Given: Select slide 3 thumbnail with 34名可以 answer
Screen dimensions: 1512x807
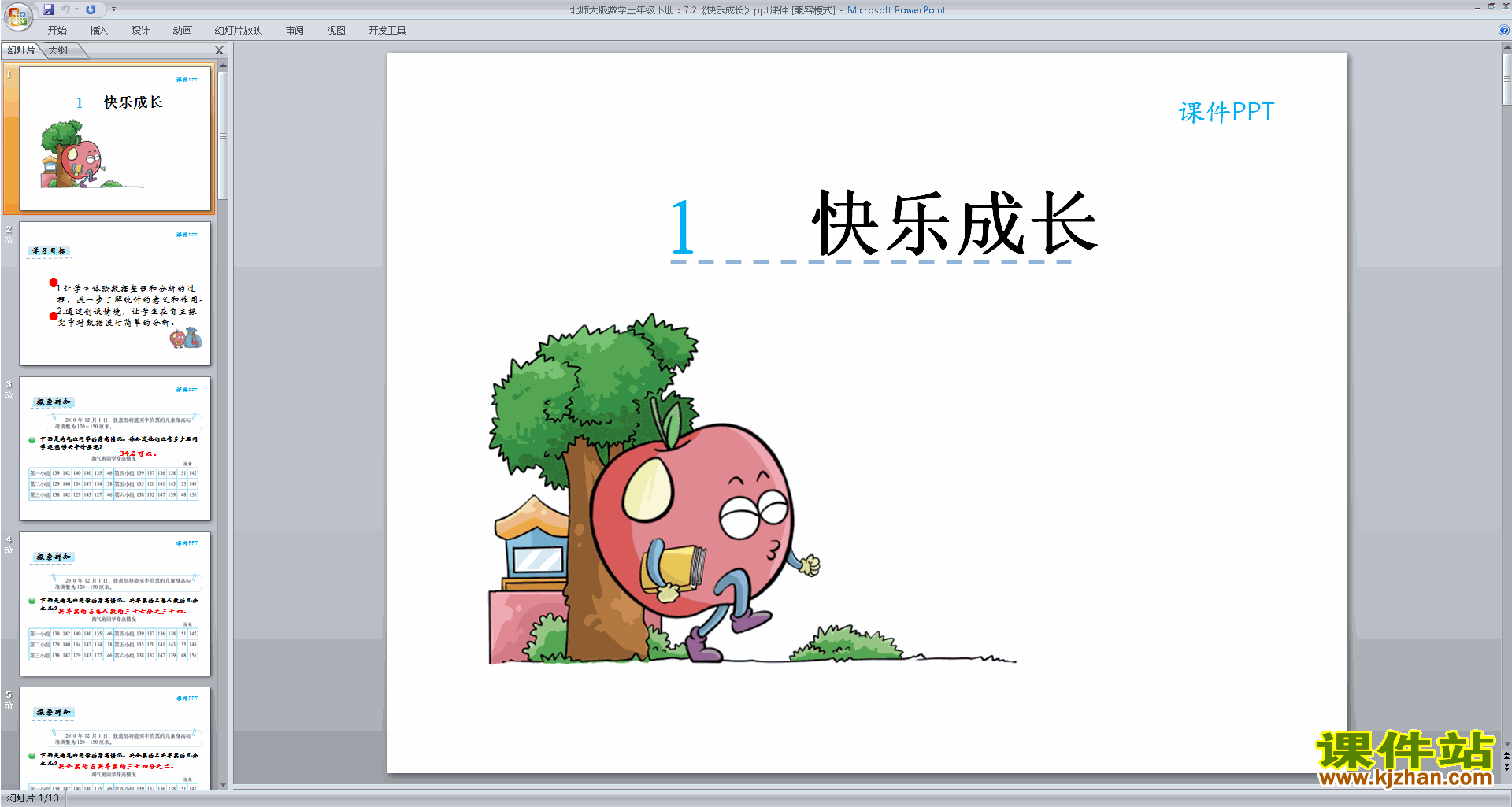Looking at the screenshot, I should coord(115,449).
